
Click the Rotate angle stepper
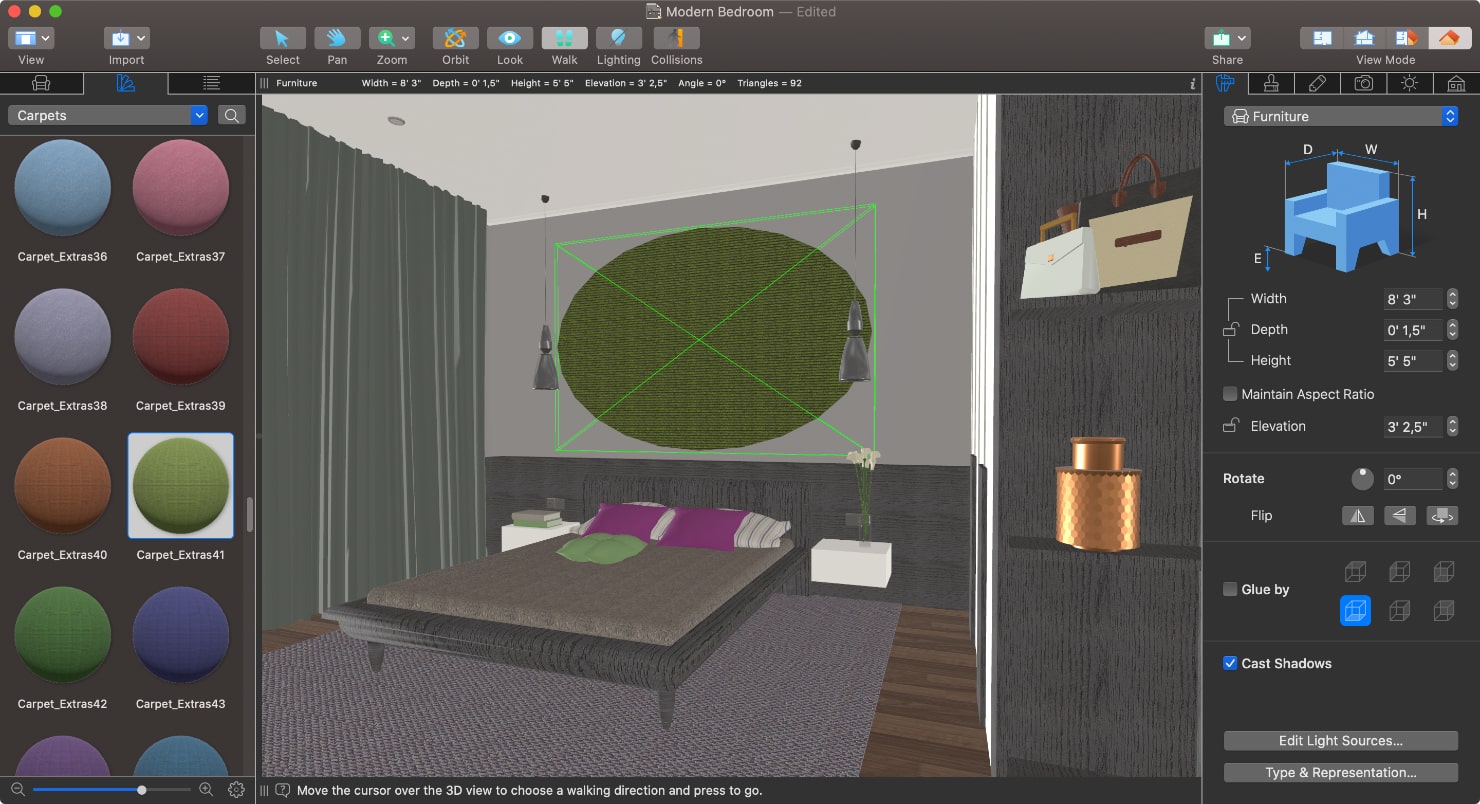[x=1452, y=480]
